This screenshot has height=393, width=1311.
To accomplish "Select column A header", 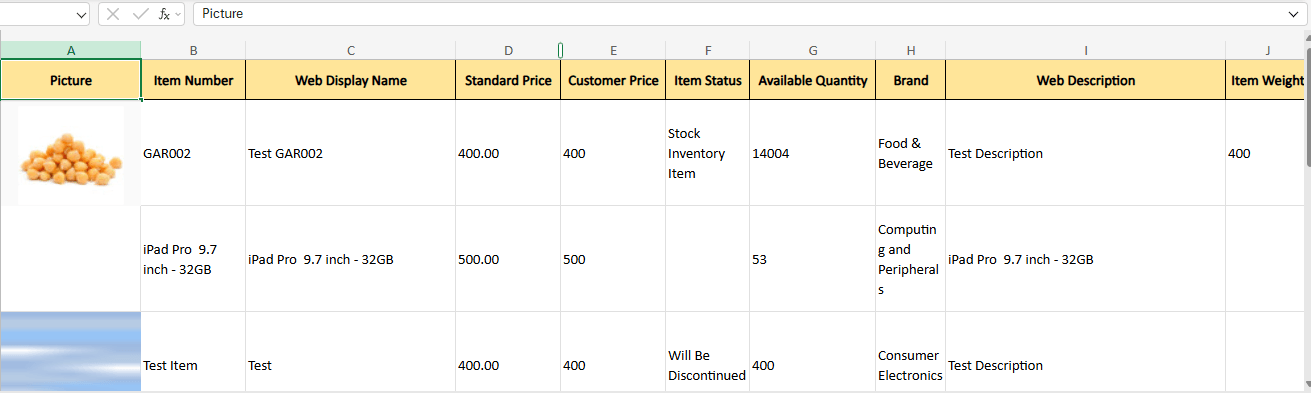I will point(70,50).
